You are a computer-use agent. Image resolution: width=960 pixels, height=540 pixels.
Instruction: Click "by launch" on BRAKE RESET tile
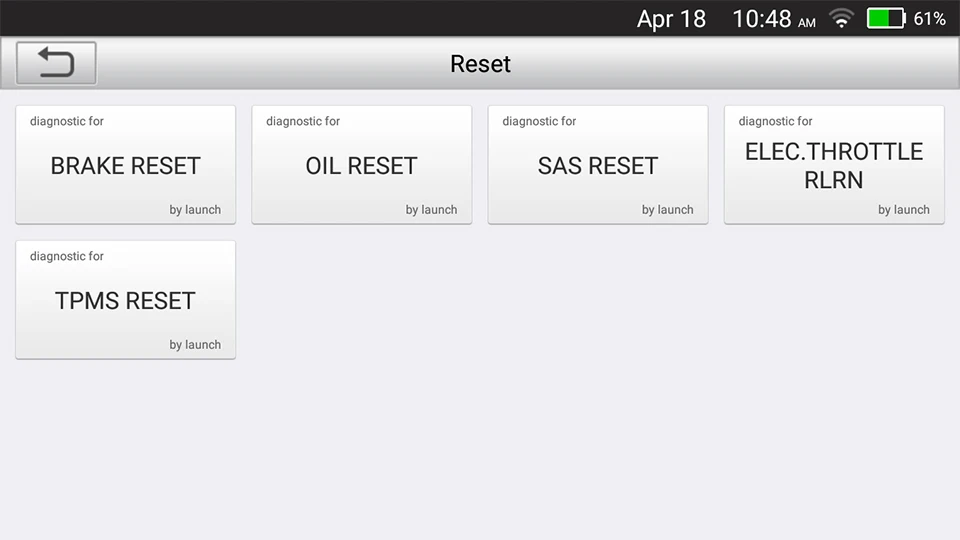195,210
